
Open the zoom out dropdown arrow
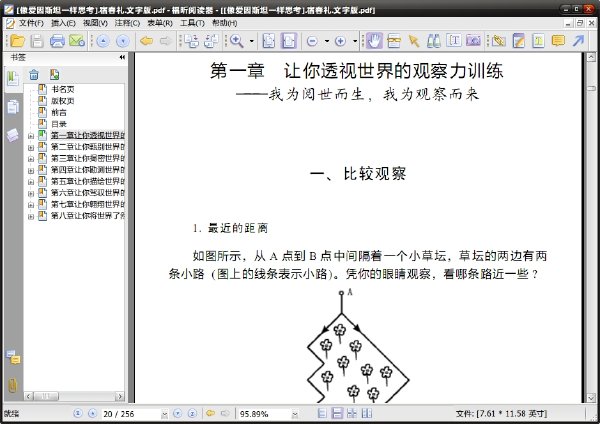(327, 41)
